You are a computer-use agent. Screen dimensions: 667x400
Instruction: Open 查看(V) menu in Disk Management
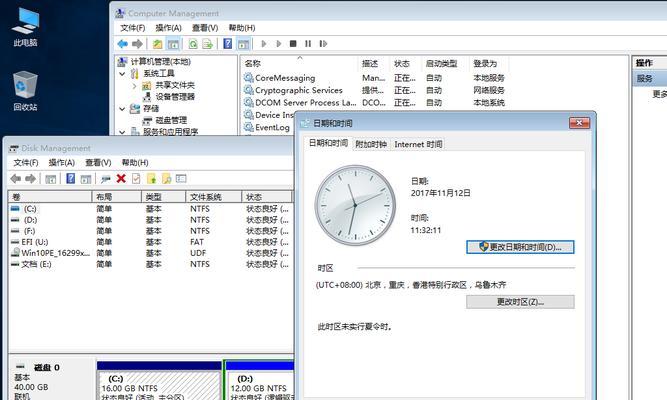[98, 163]
